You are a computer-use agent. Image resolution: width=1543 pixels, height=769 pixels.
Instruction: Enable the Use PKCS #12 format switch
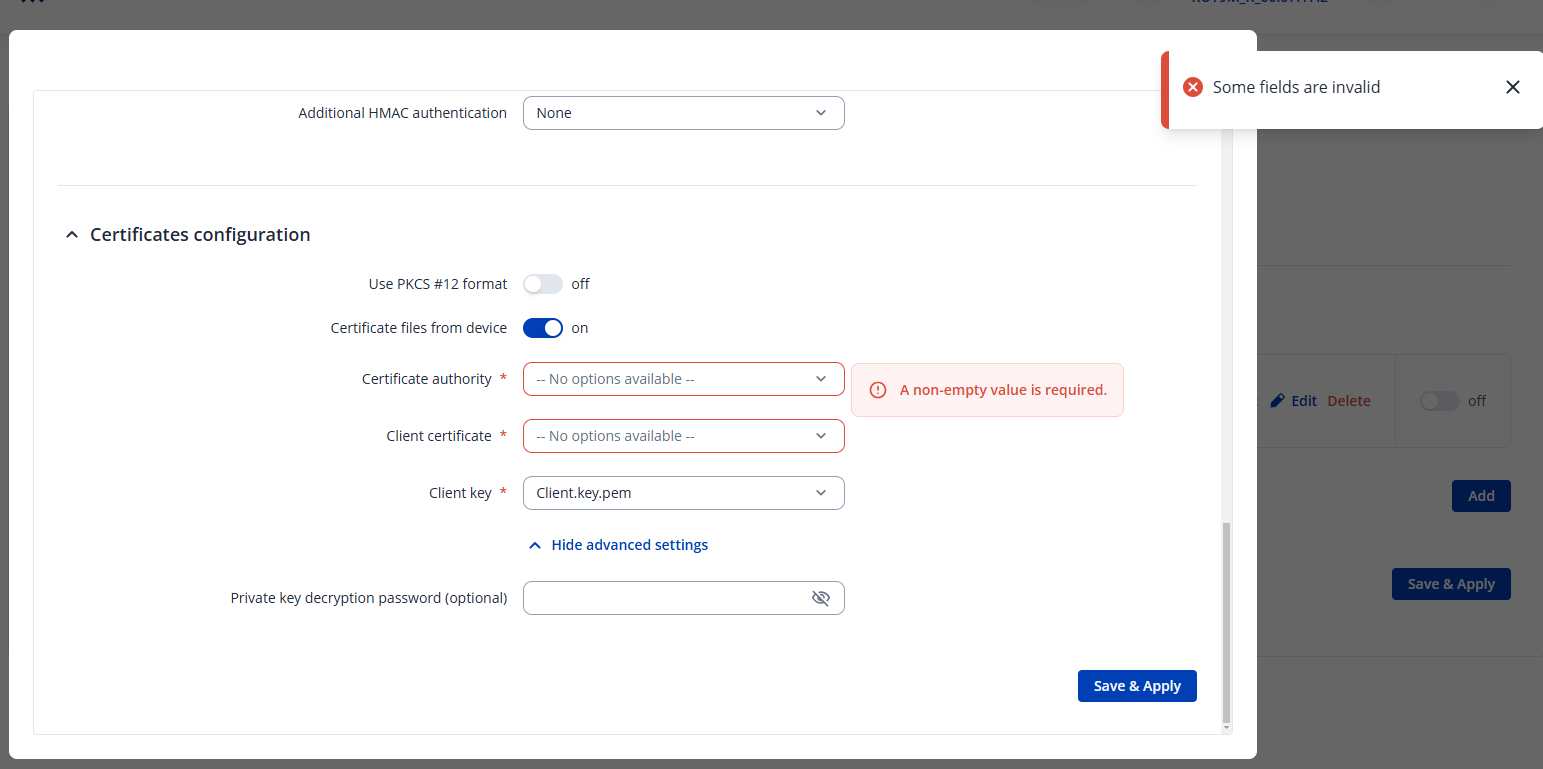543,284
